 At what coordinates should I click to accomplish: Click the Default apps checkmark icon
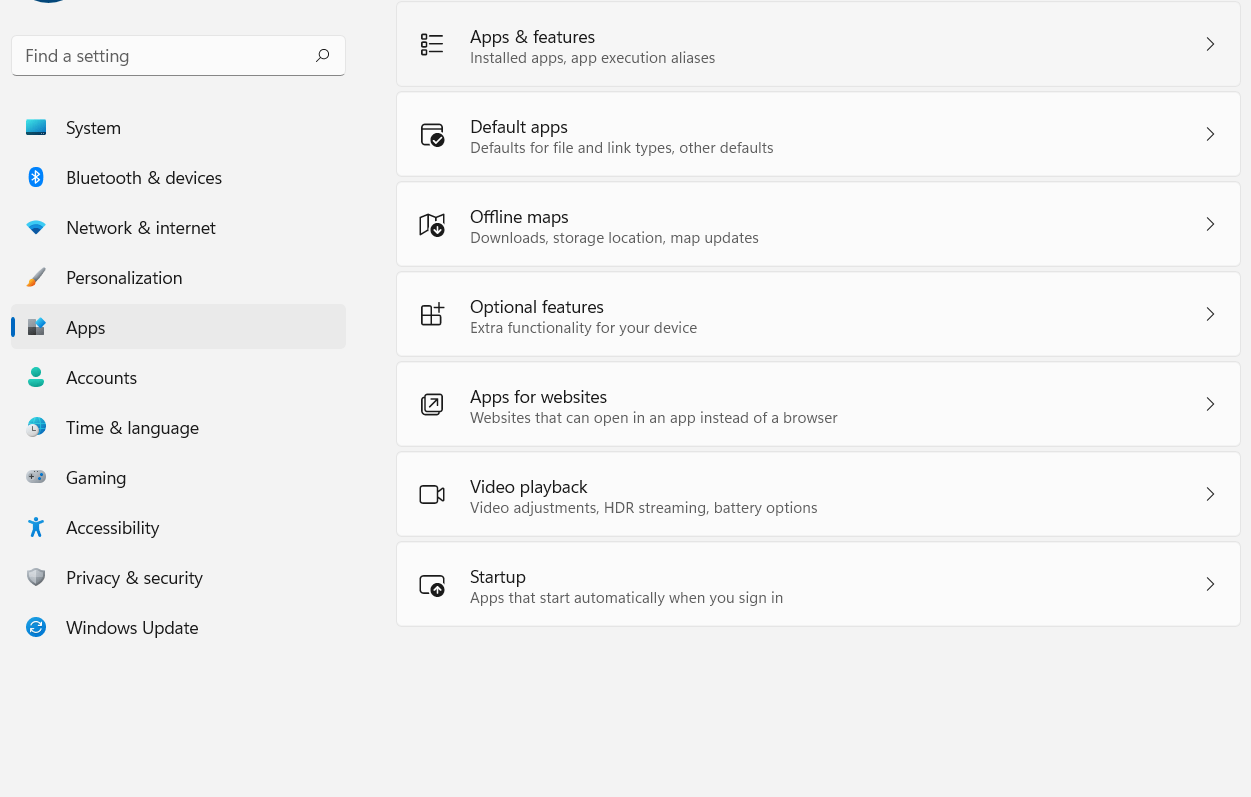click(432, 134)
